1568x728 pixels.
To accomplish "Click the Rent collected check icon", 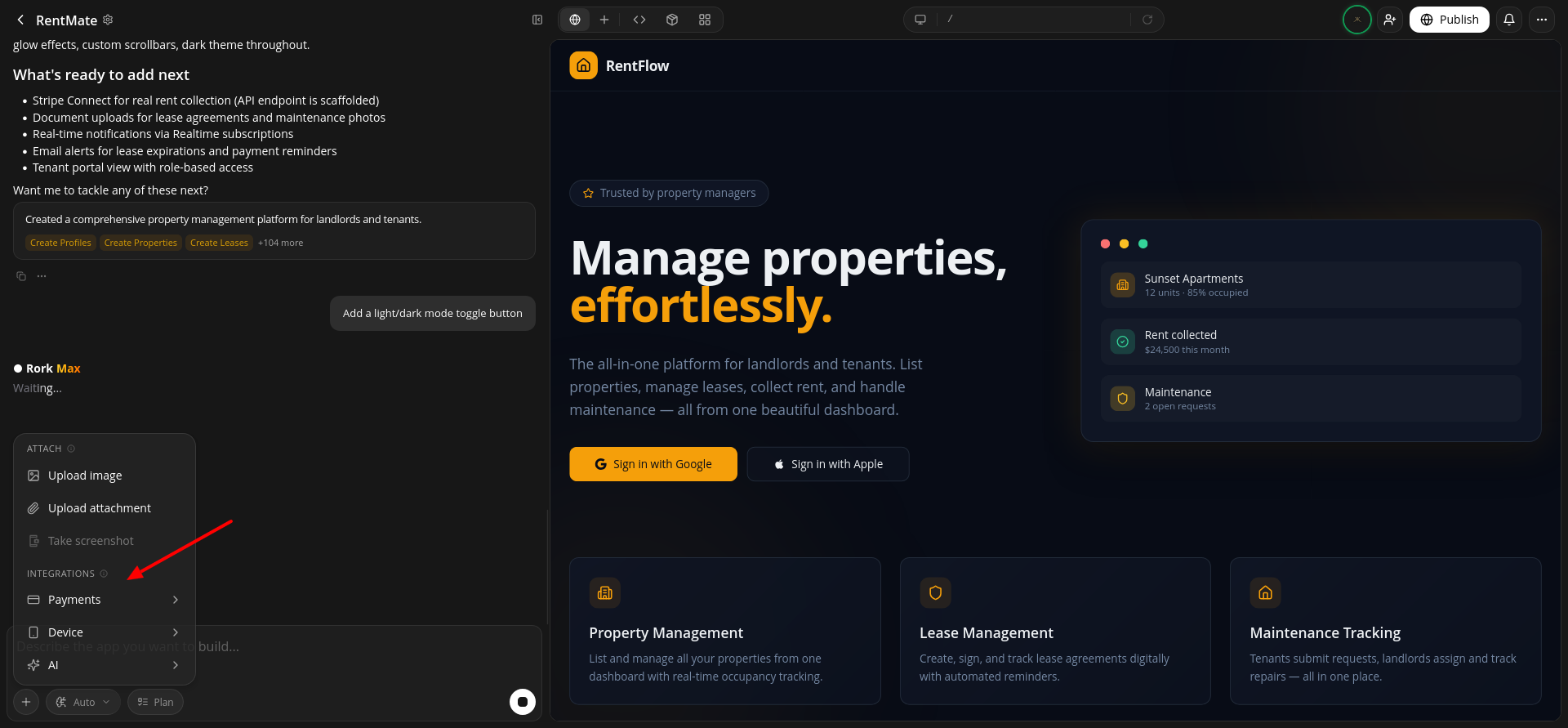I will point(1122,342).
